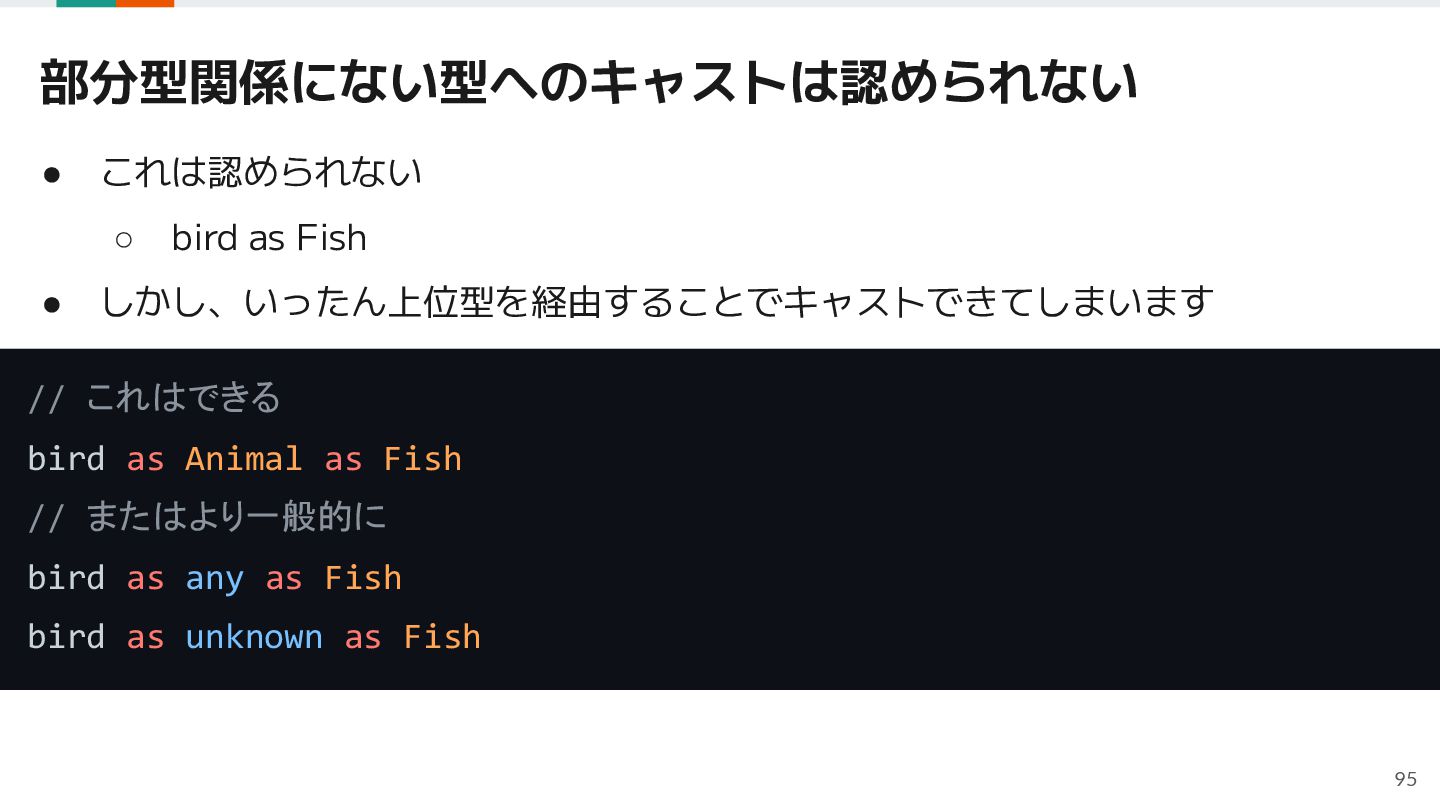Click the 'any' keyword in code
Image resolution: width=1440 pixels, height=810 pixels.
214,579
